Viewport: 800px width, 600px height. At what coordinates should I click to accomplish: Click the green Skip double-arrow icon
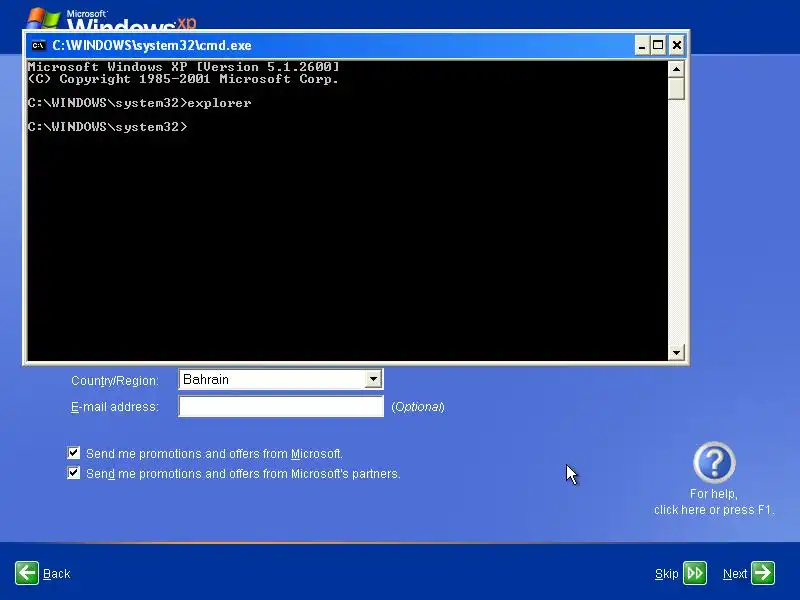tap(695, 573)
